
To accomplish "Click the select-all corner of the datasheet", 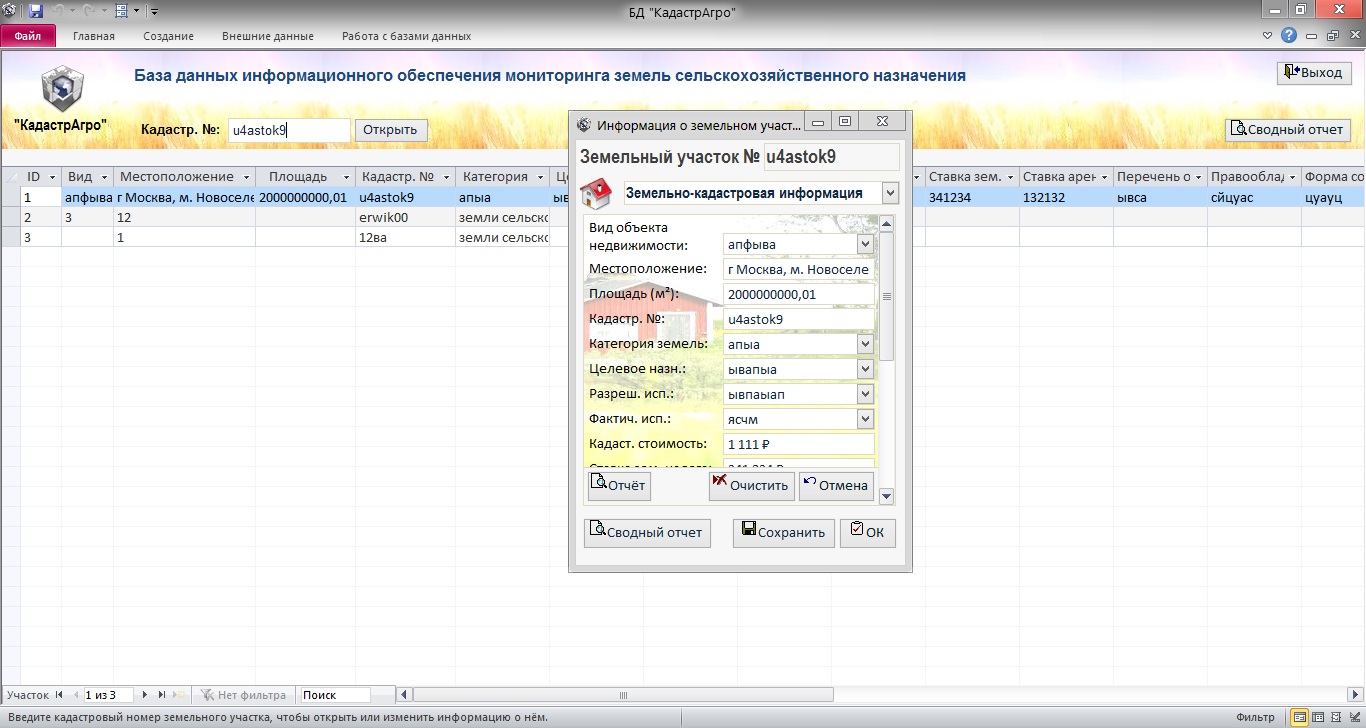I will (11, 177).
